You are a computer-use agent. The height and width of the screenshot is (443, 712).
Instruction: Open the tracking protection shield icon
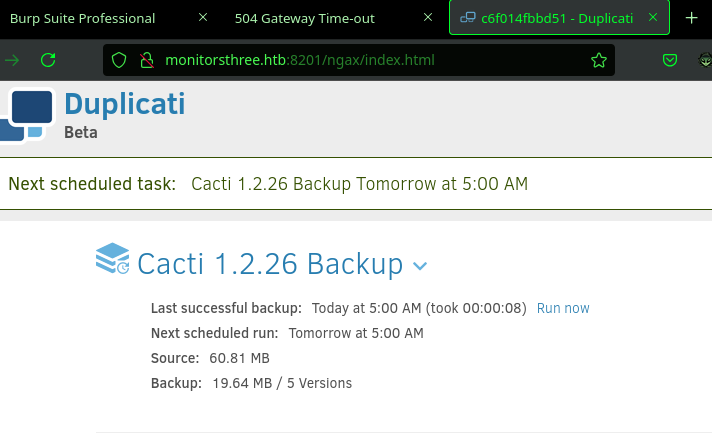(x=119, y=60)
